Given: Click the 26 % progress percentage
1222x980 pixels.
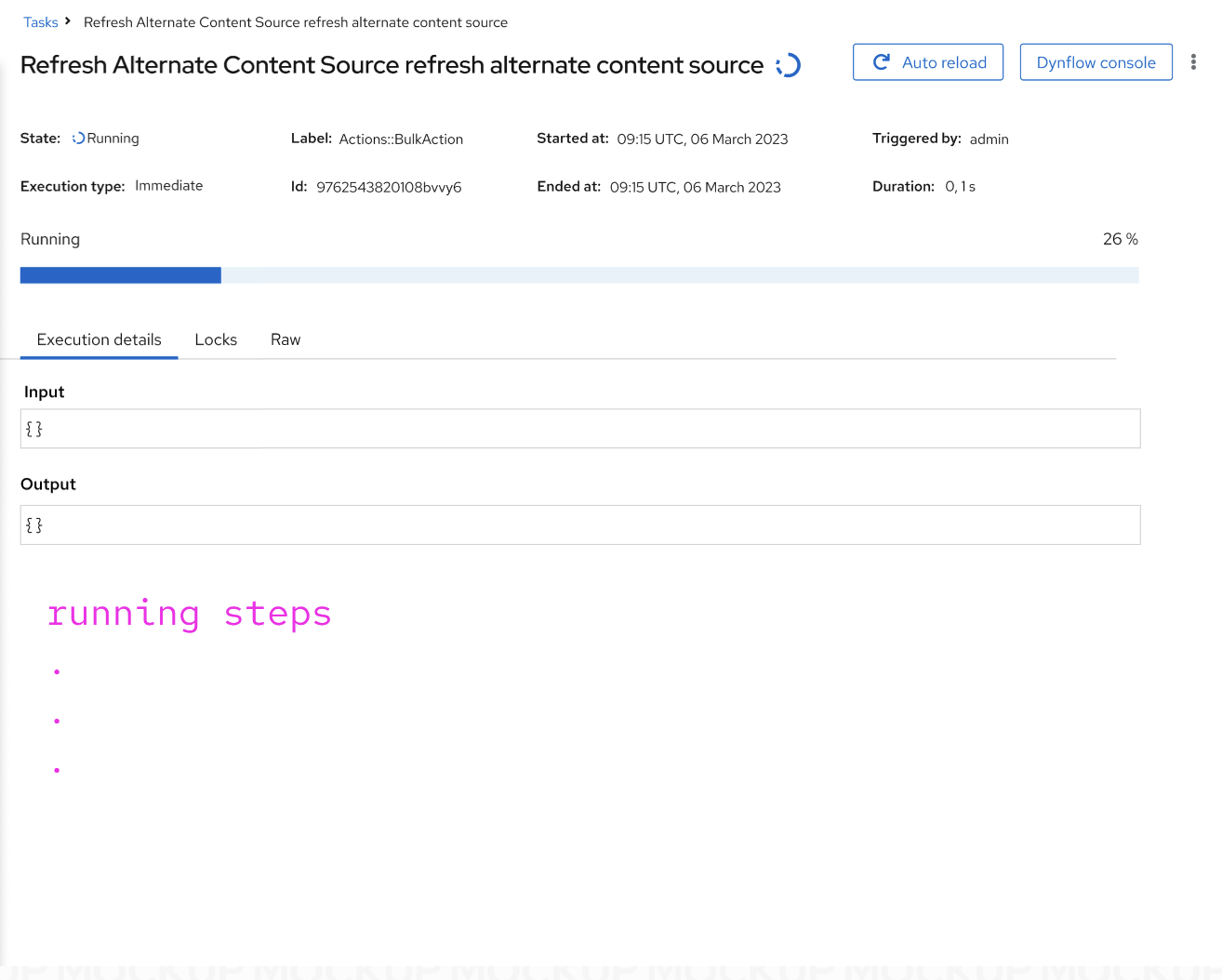Looking at the screenshot, I should (x=1120, y=239).
